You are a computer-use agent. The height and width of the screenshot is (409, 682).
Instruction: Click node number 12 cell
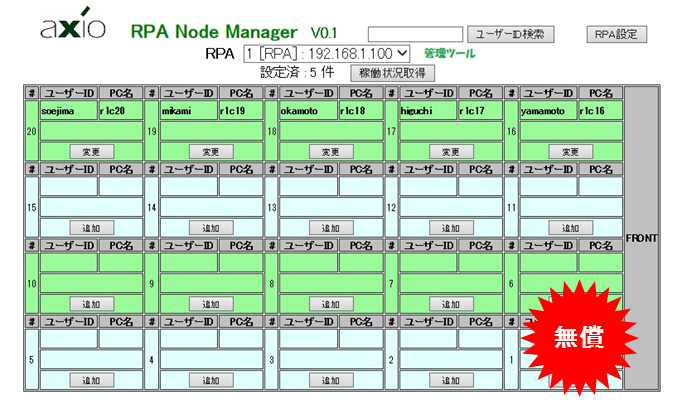(x=391, y=207)
